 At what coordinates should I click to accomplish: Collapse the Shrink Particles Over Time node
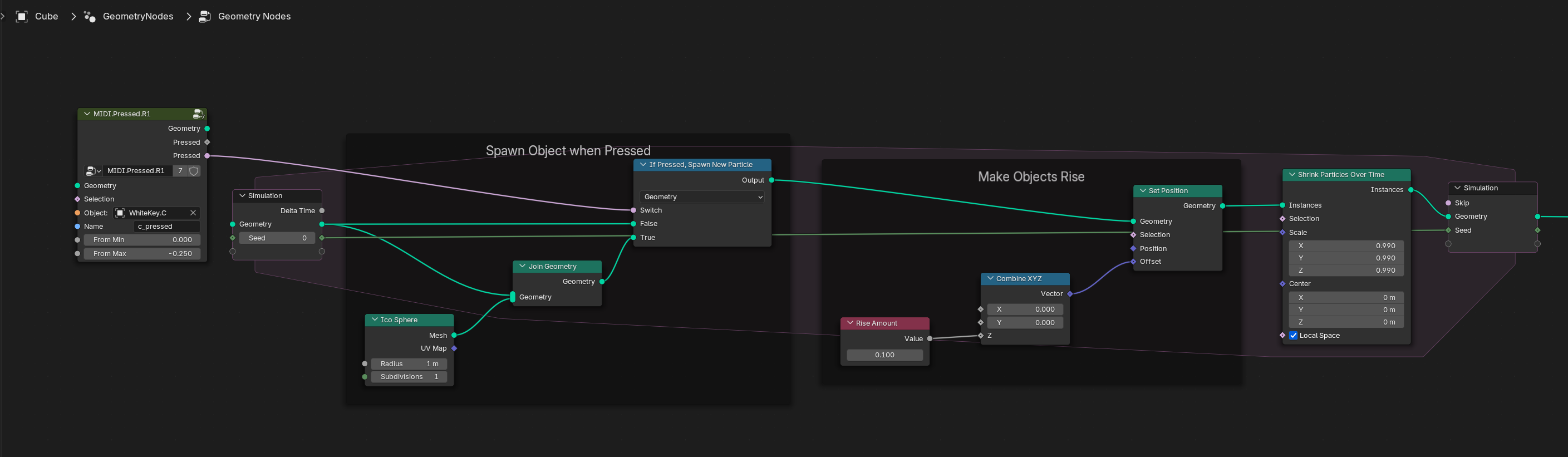tap(1292, 175)
